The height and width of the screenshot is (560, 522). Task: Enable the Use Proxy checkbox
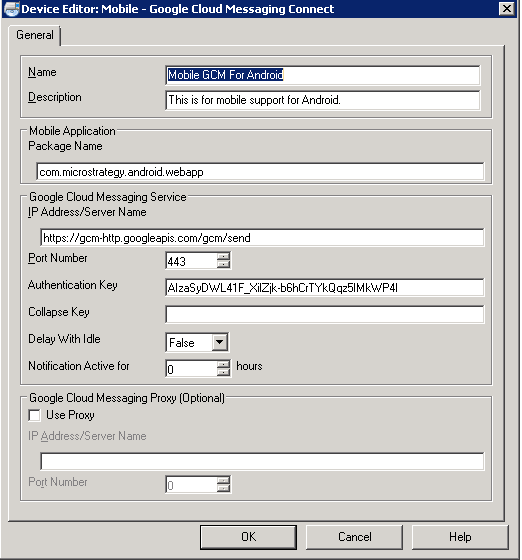pyautogui.click(x=34, y=415)
